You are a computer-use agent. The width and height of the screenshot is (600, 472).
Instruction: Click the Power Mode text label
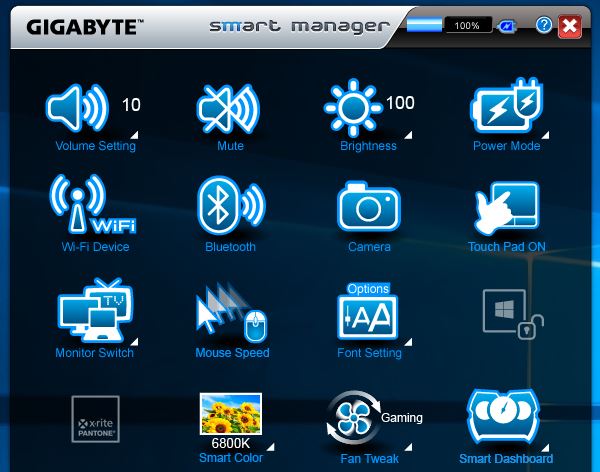[x=507, y=146]
